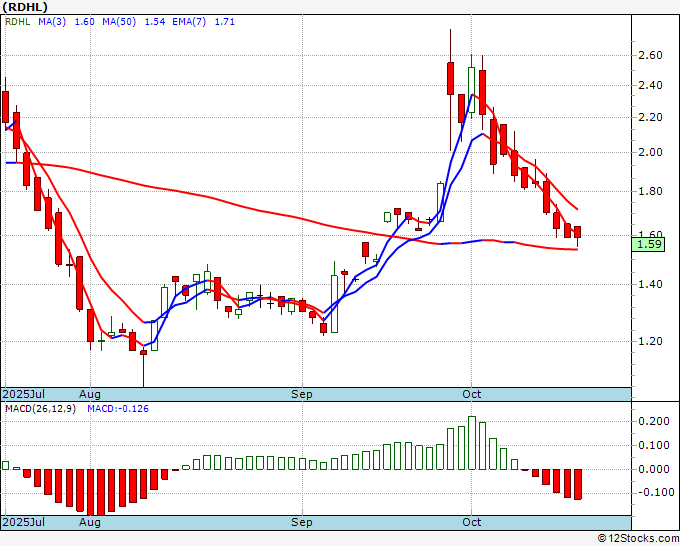680x546 pixels.
Task: Click the 2.20 price axis label
Action: 650,117
